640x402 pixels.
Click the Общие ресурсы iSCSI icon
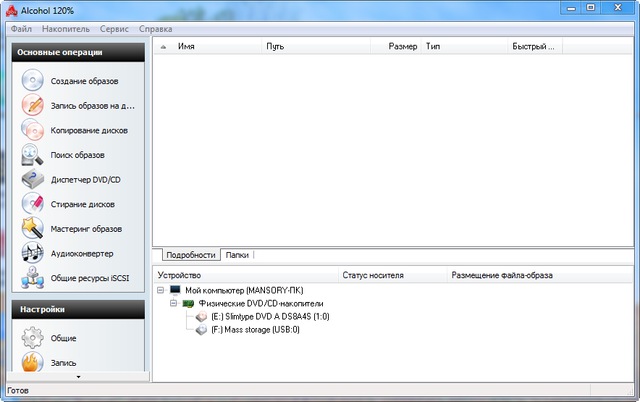33,278
